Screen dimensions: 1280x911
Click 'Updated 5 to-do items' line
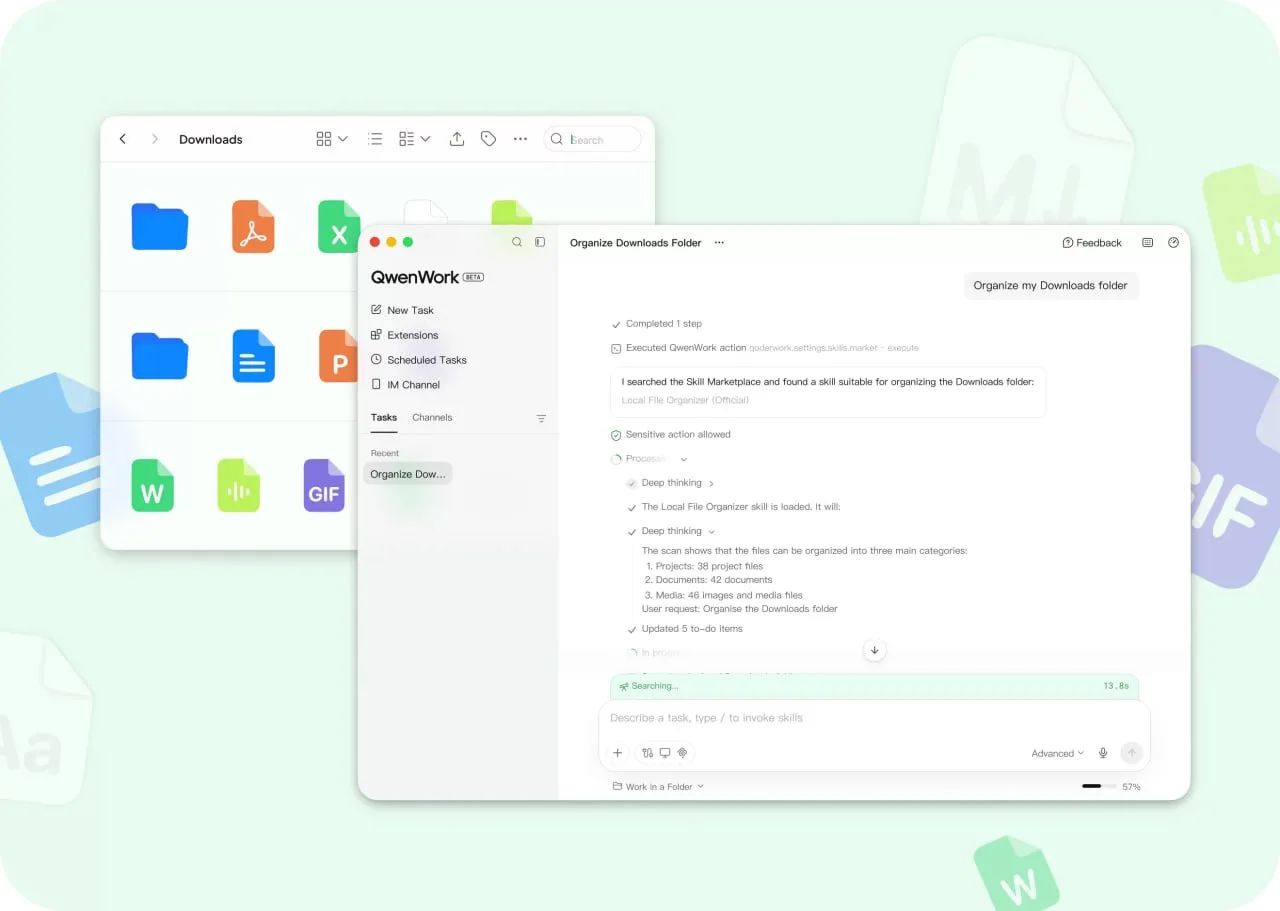point(685,629)
